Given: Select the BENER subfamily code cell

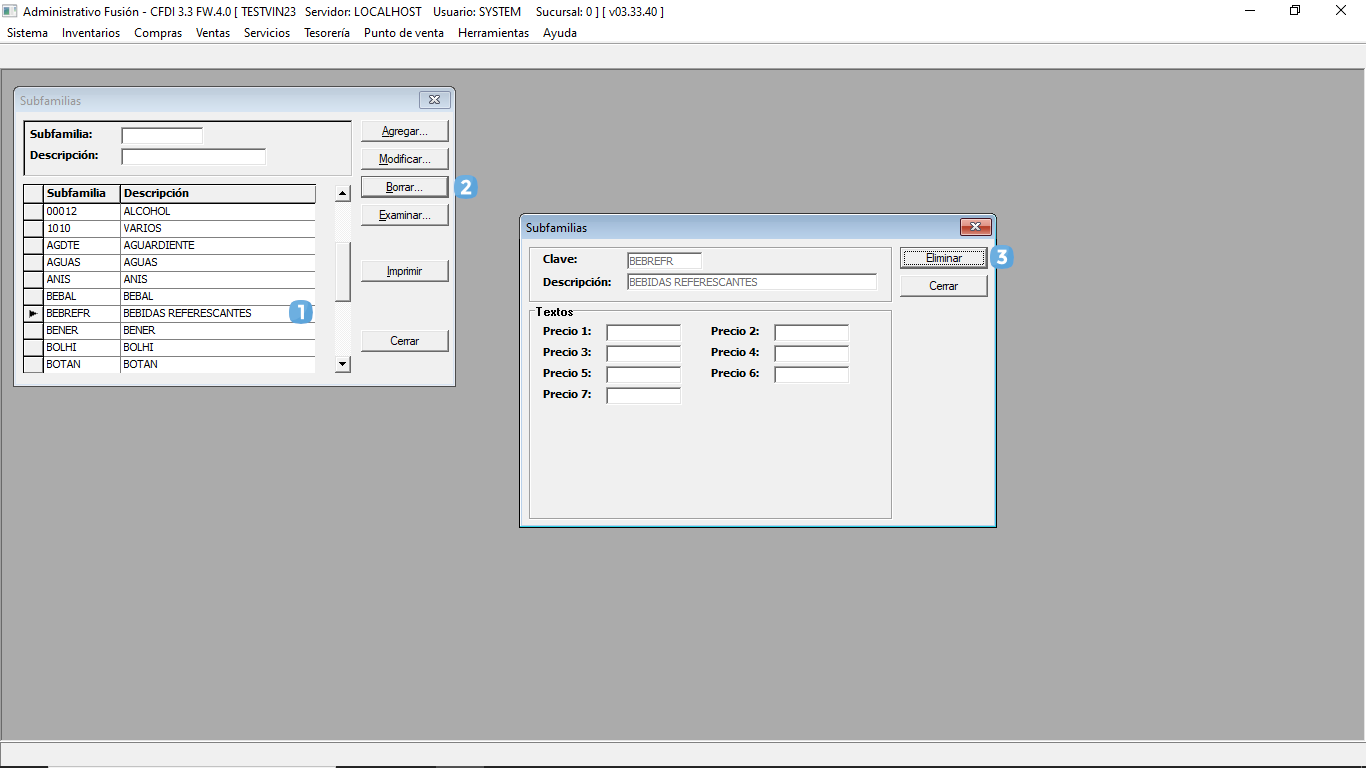Looking at the screenshot, I should (x=82, y=331).
